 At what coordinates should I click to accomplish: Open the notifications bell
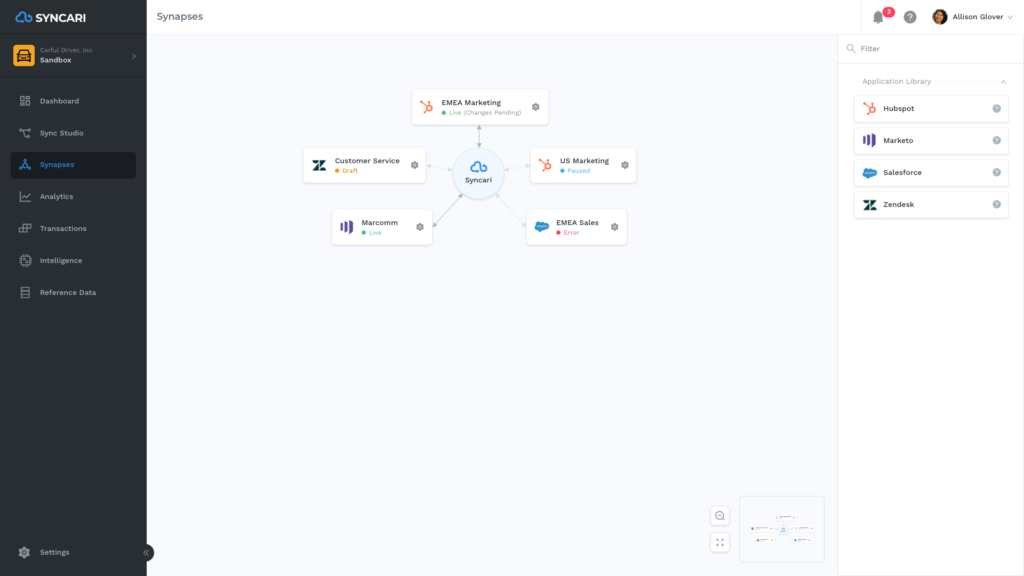point(878,17)
